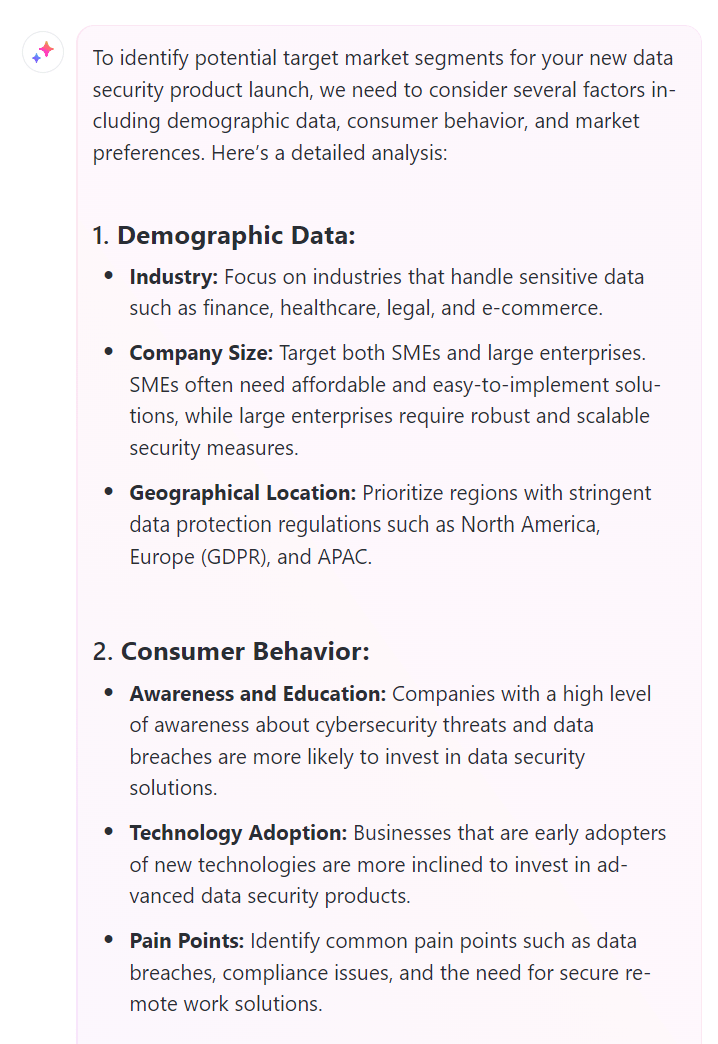Click the text "Europe (GDPR), and APAC."

point(250,557)
